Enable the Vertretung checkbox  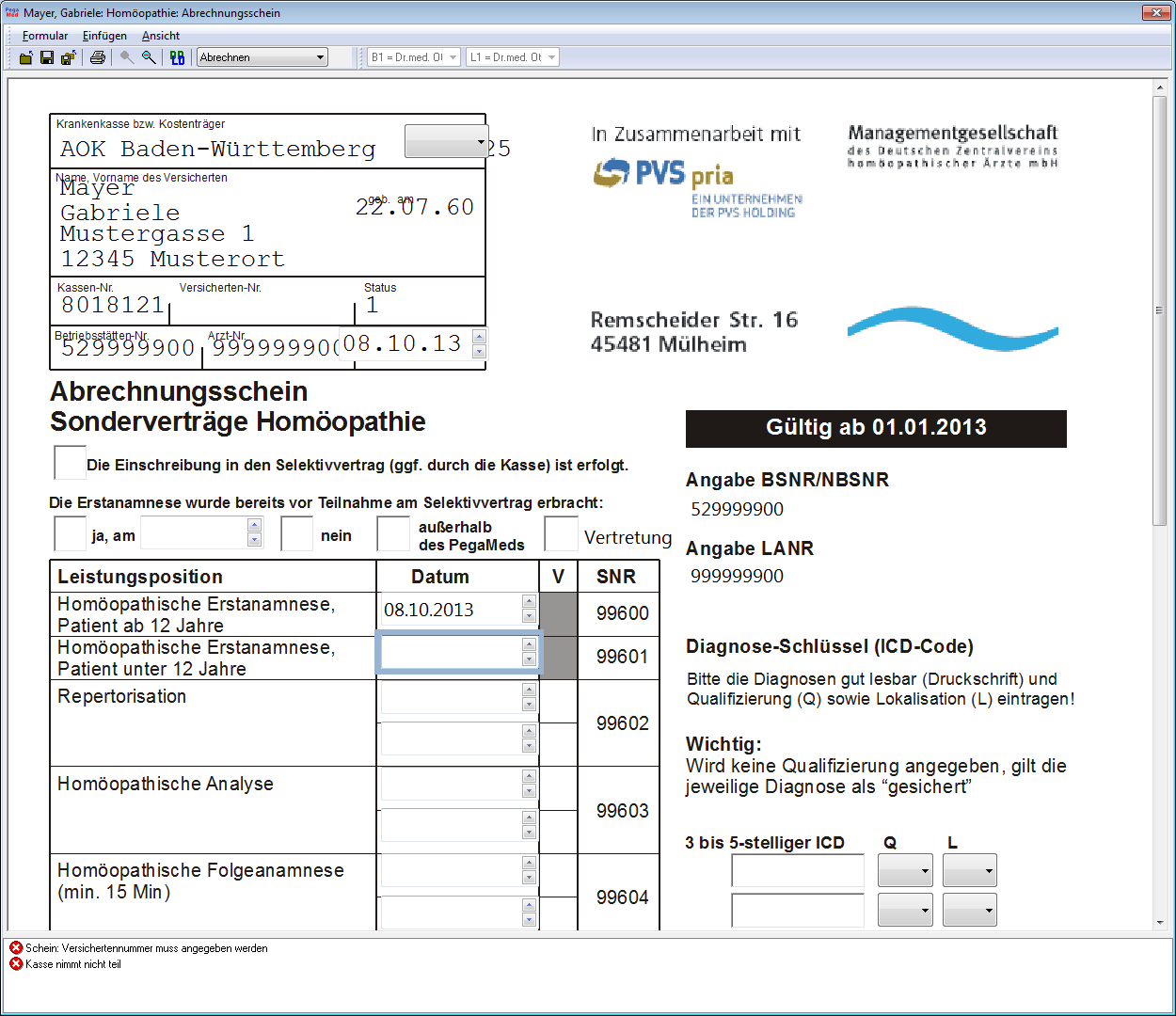[x=561, y=533]
